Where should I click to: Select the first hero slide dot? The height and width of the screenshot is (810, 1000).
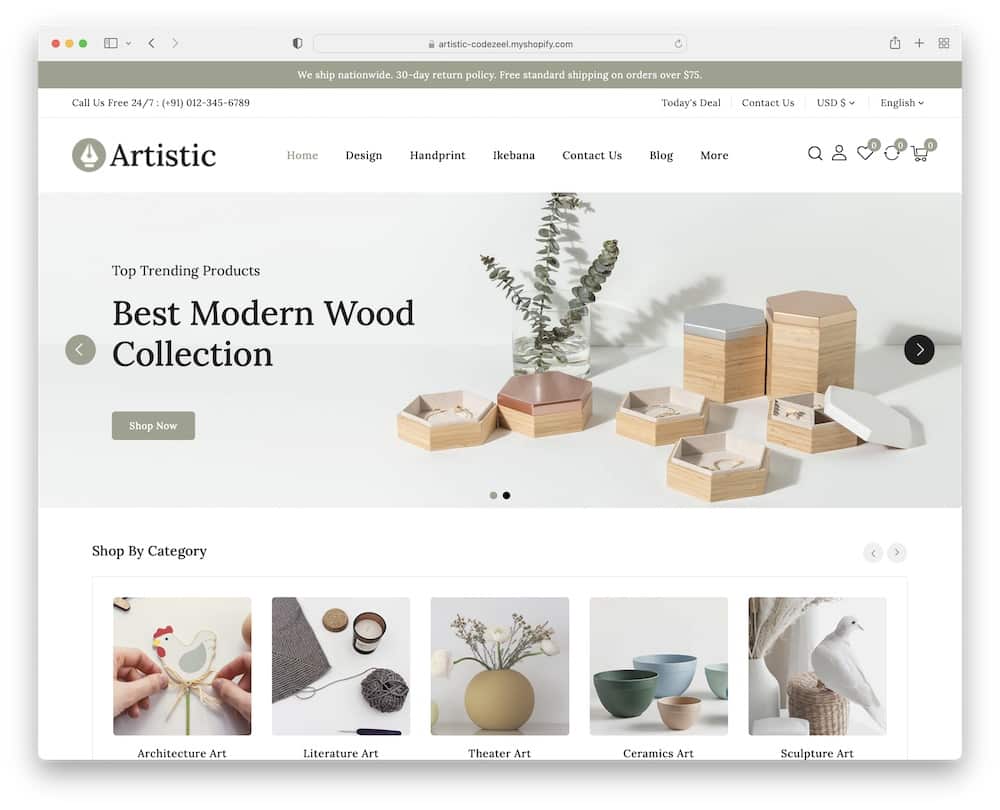click(493, 496)
